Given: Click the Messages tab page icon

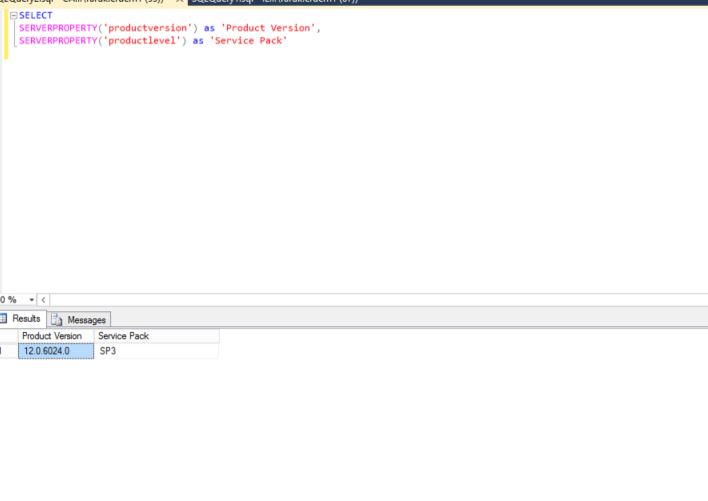Looking at the screenshot, I should 56,320.
